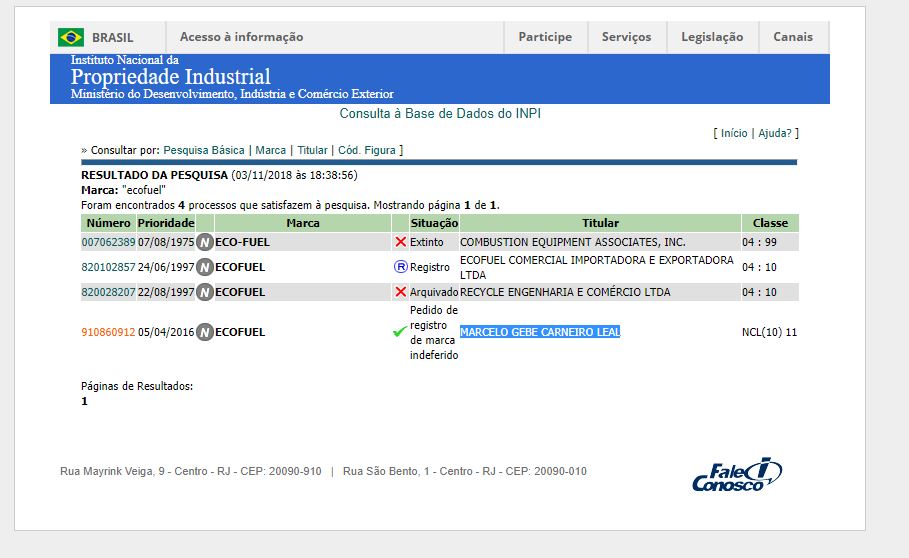Open the Fale Conosco logo

point(737,475)
